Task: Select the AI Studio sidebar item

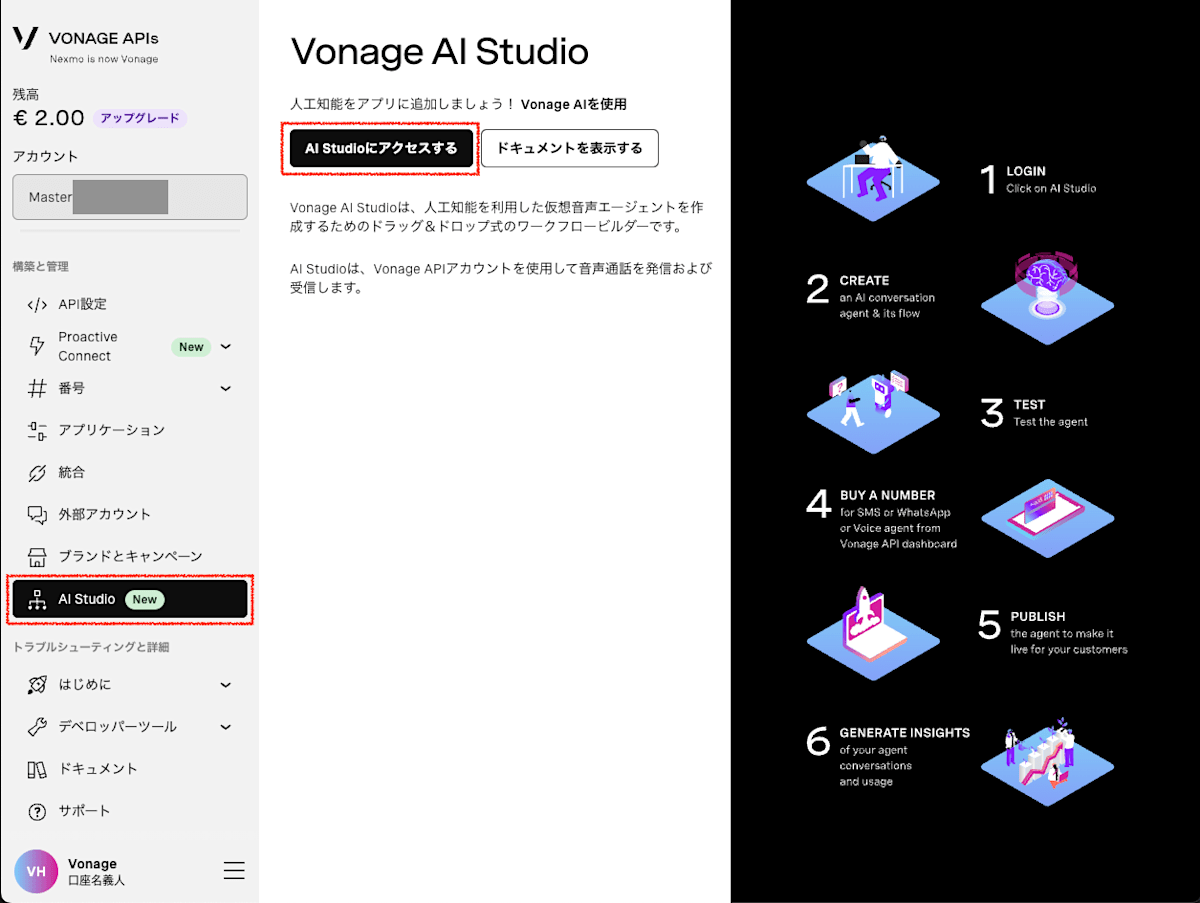Action: [130, 599]
